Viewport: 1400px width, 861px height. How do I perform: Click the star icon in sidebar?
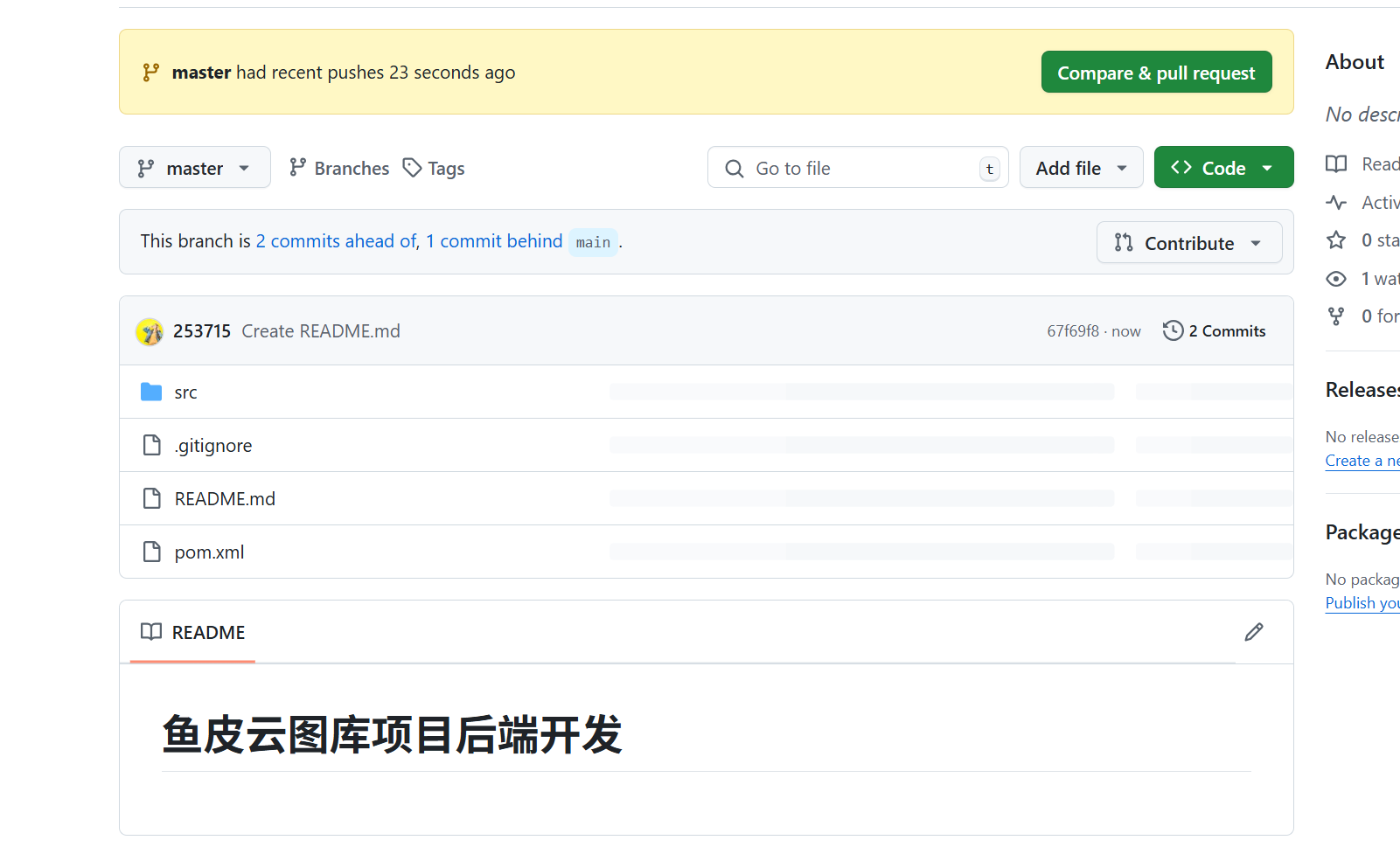tap(1335, 240)
